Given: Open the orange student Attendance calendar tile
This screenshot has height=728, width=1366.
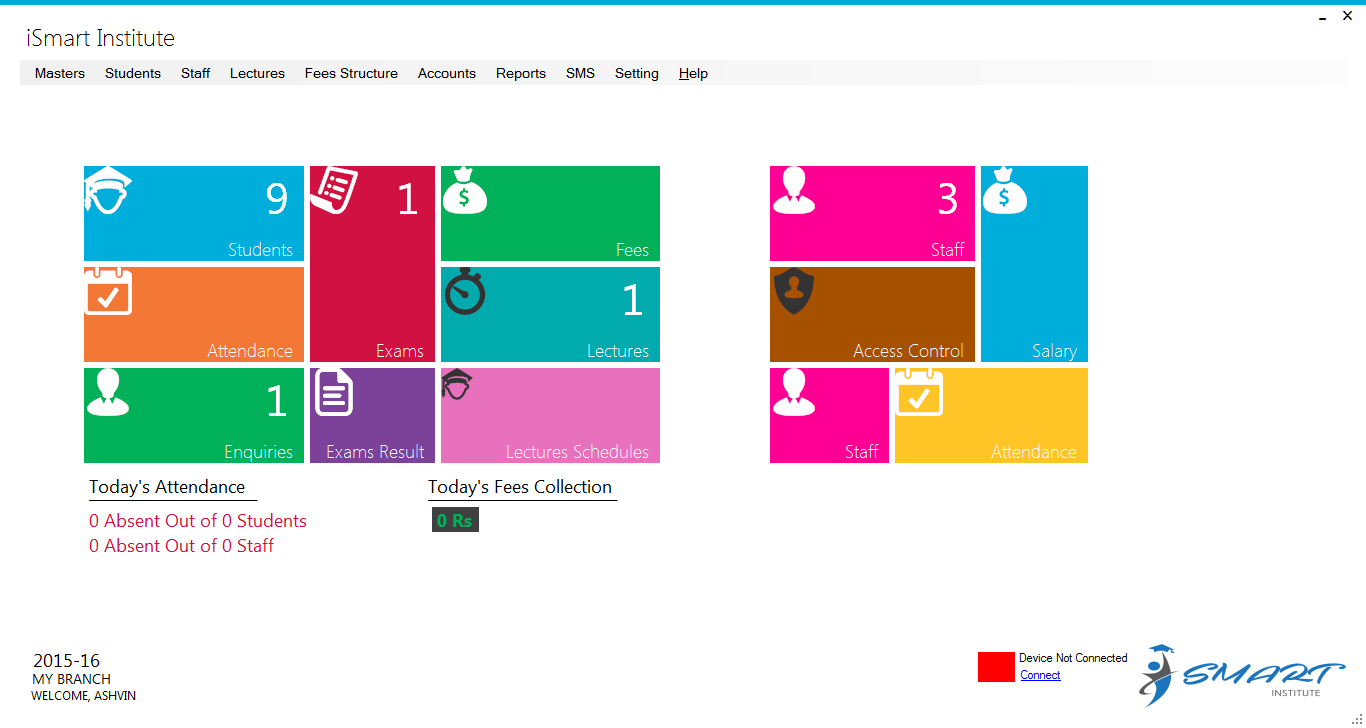Looking at the screenshot, I should (x=193, y=314).
